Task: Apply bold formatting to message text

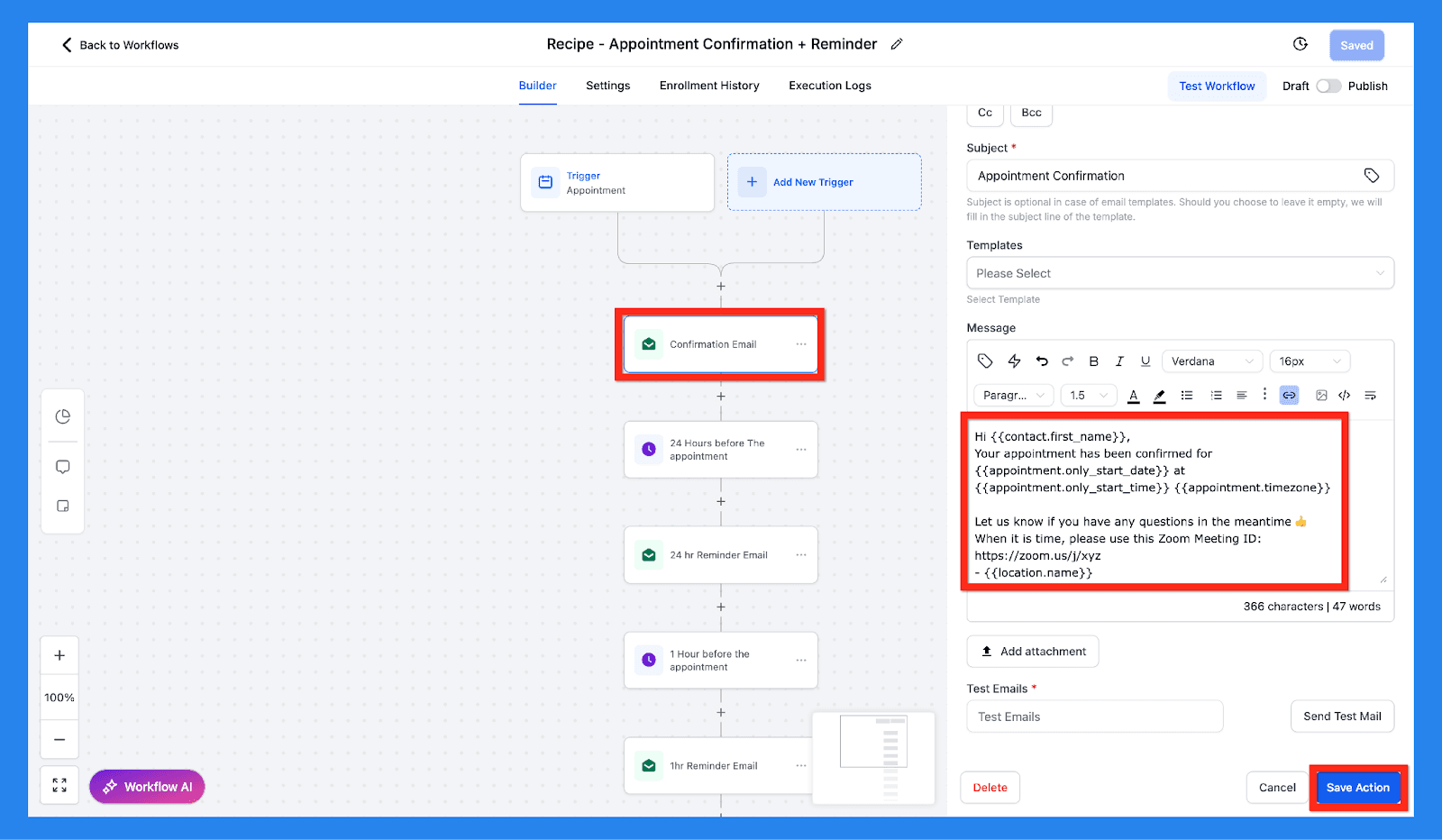Action: tap(1093, 361)
